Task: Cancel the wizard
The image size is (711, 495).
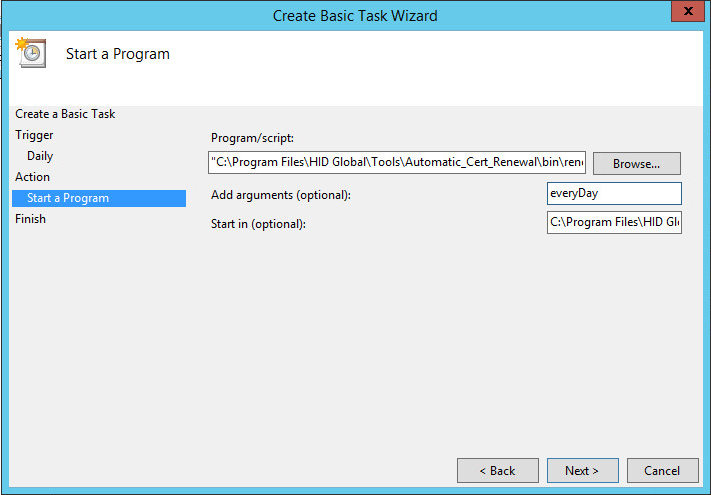Action: [662, 470]
